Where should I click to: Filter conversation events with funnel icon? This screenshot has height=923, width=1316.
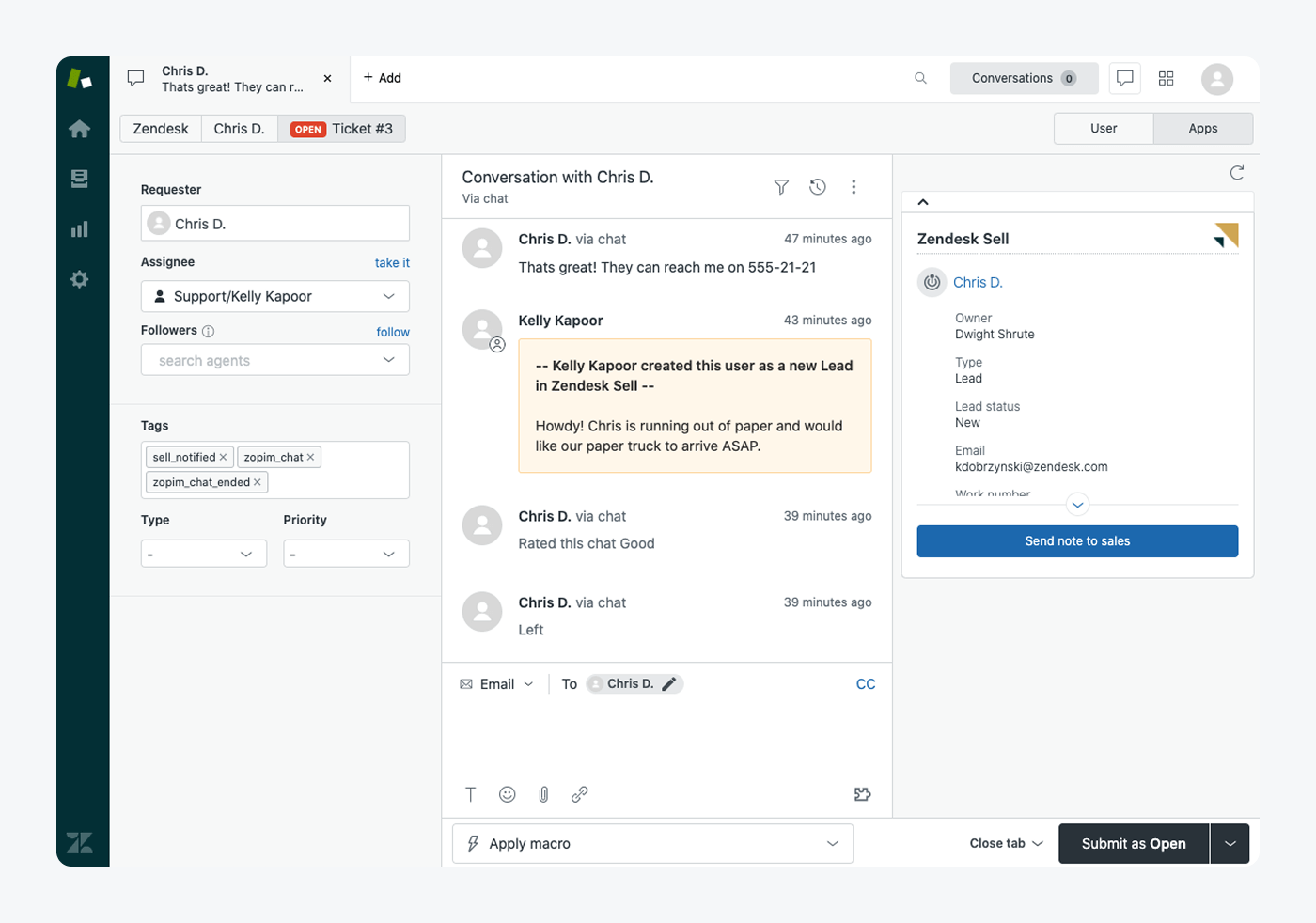click(781, 187)
